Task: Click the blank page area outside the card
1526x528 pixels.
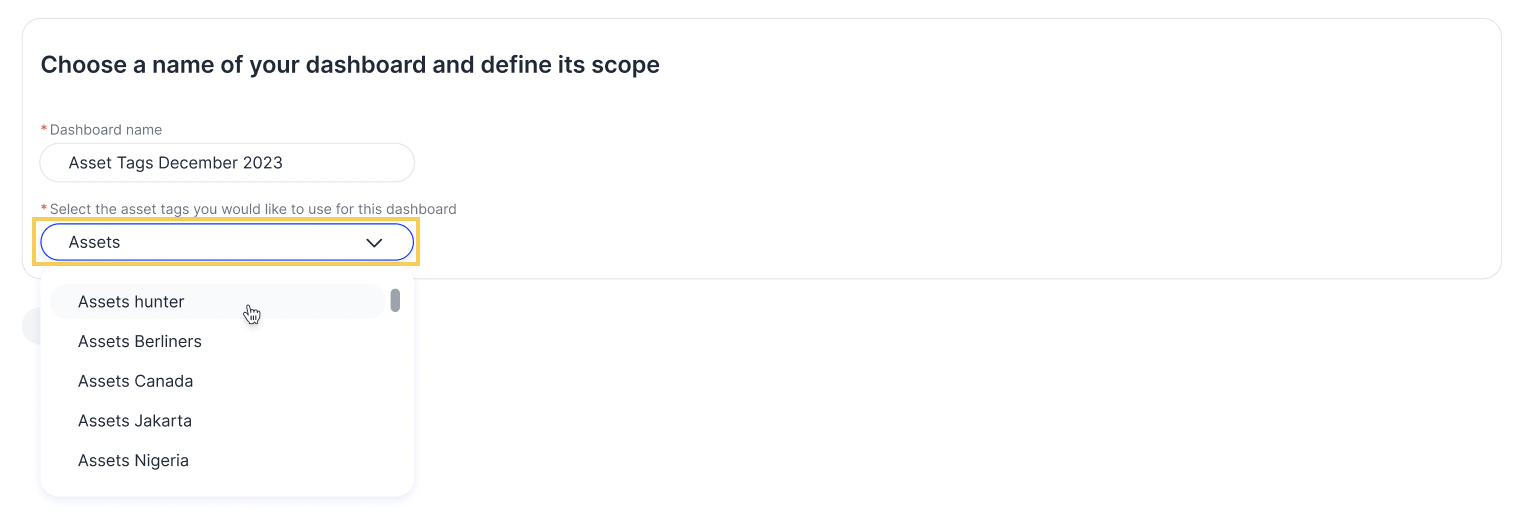Action: tap(950, 400)
